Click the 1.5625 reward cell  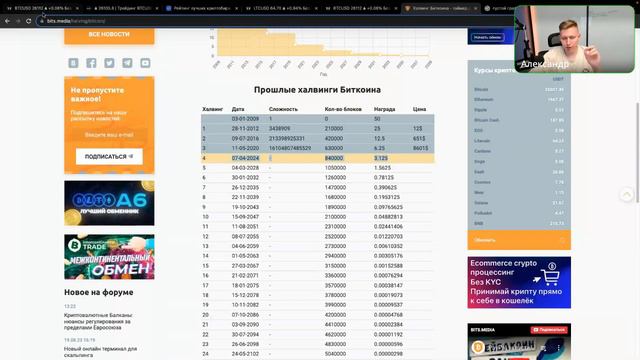tap(382, 168)
